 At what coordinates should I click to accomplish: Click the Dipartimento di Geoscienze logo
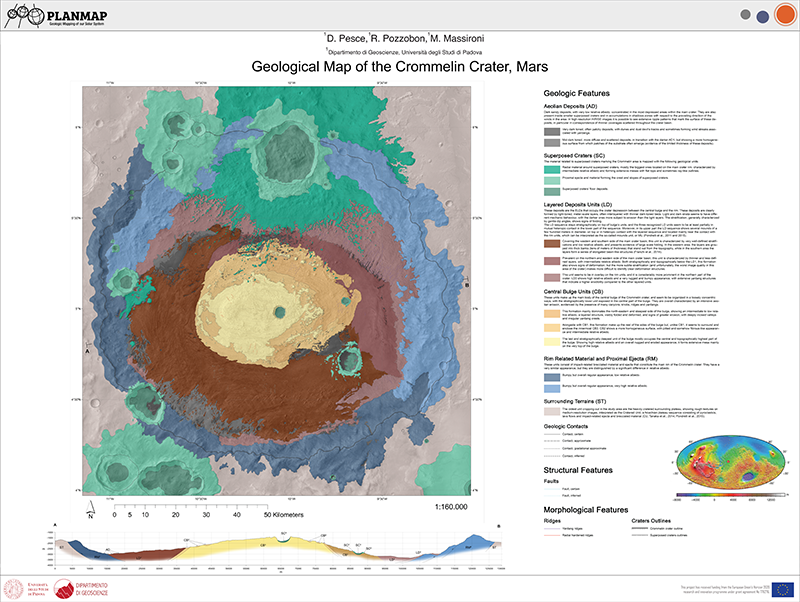coord(81,589)
